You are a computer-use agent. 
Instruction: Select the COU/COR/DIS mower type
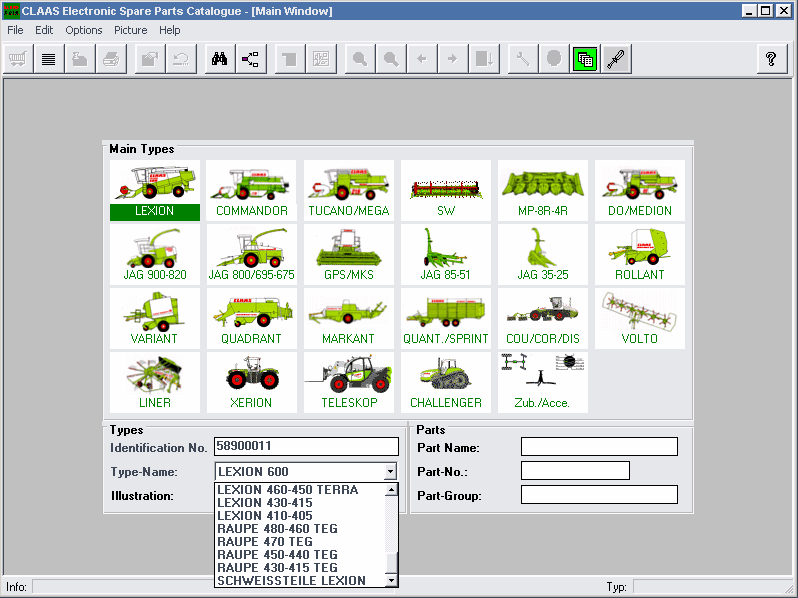(543, 319)
